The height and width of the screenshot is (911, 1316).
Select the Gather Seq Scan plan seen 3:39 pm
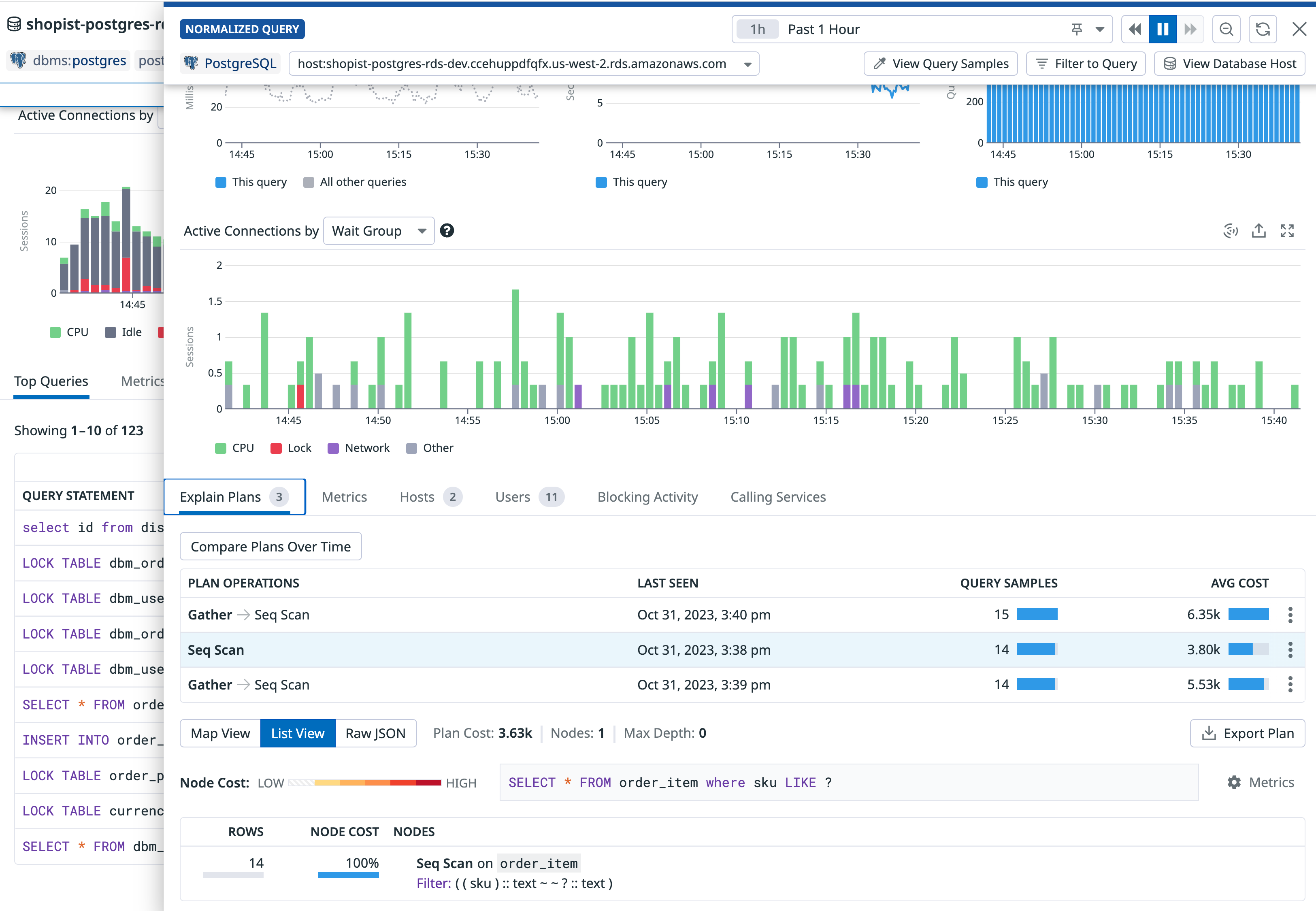742,684
